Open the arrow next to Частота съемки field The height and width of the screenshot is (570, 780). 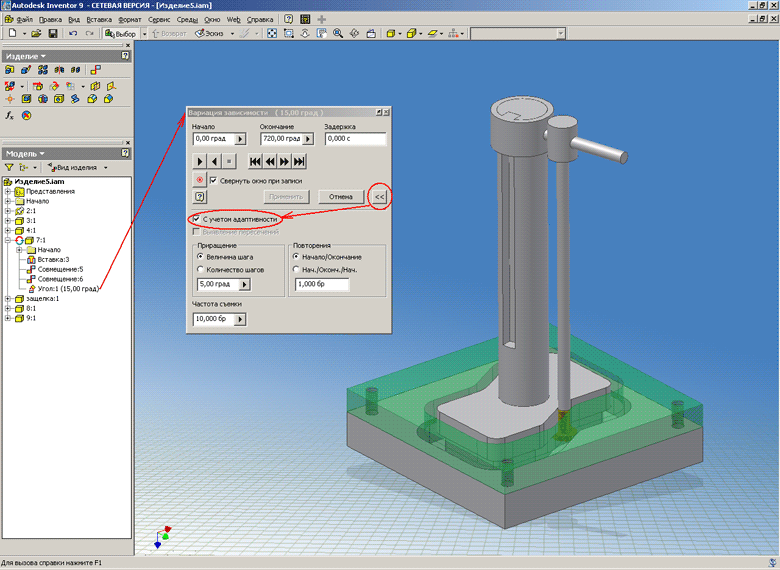[240, 319]
